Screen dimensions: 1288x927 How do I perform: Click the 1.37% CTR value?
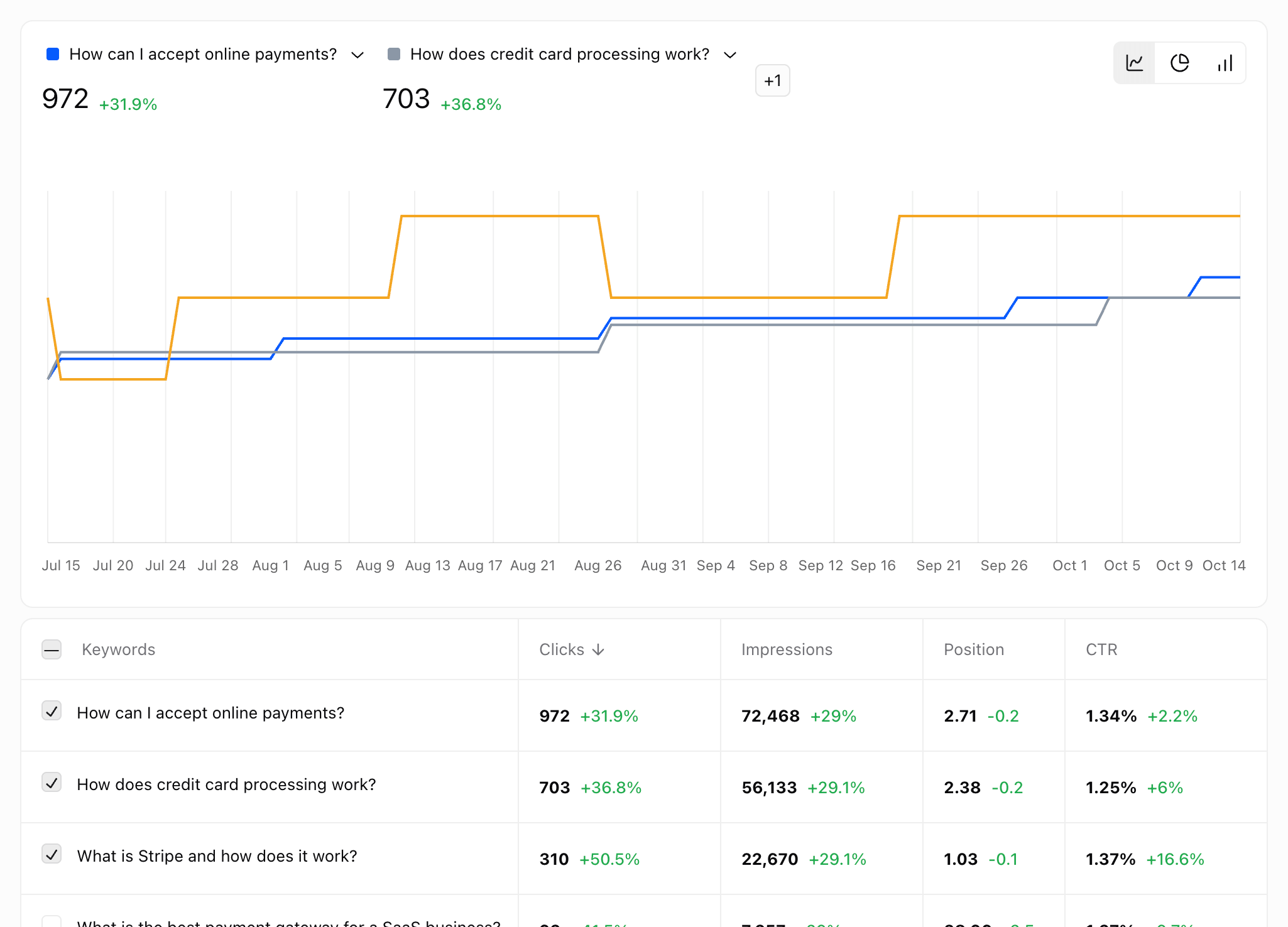(x=1110, y=859)
